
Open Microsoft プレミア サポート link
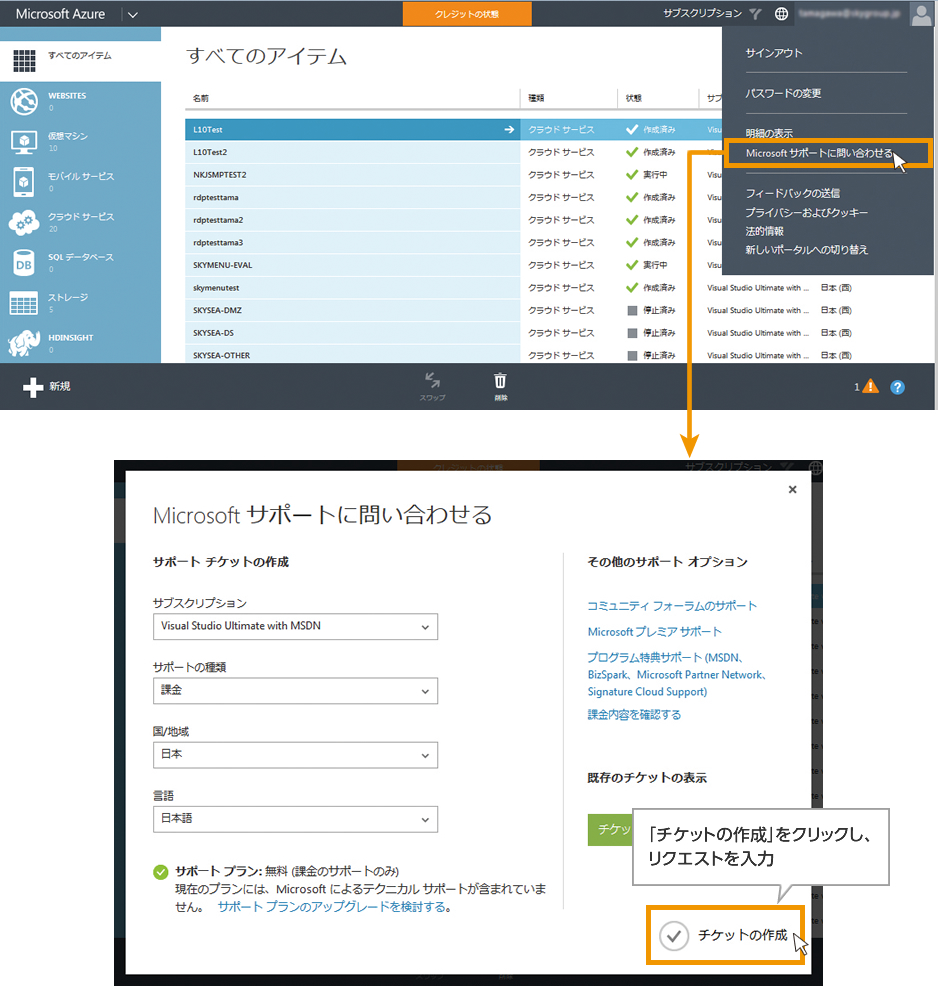[x=654, y=631]
